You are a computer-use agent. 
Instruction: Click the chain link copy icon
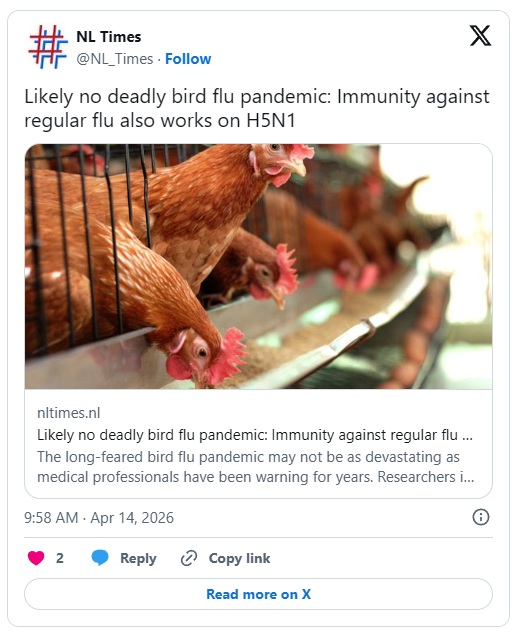pyautogui.click(x=189, y=558)
